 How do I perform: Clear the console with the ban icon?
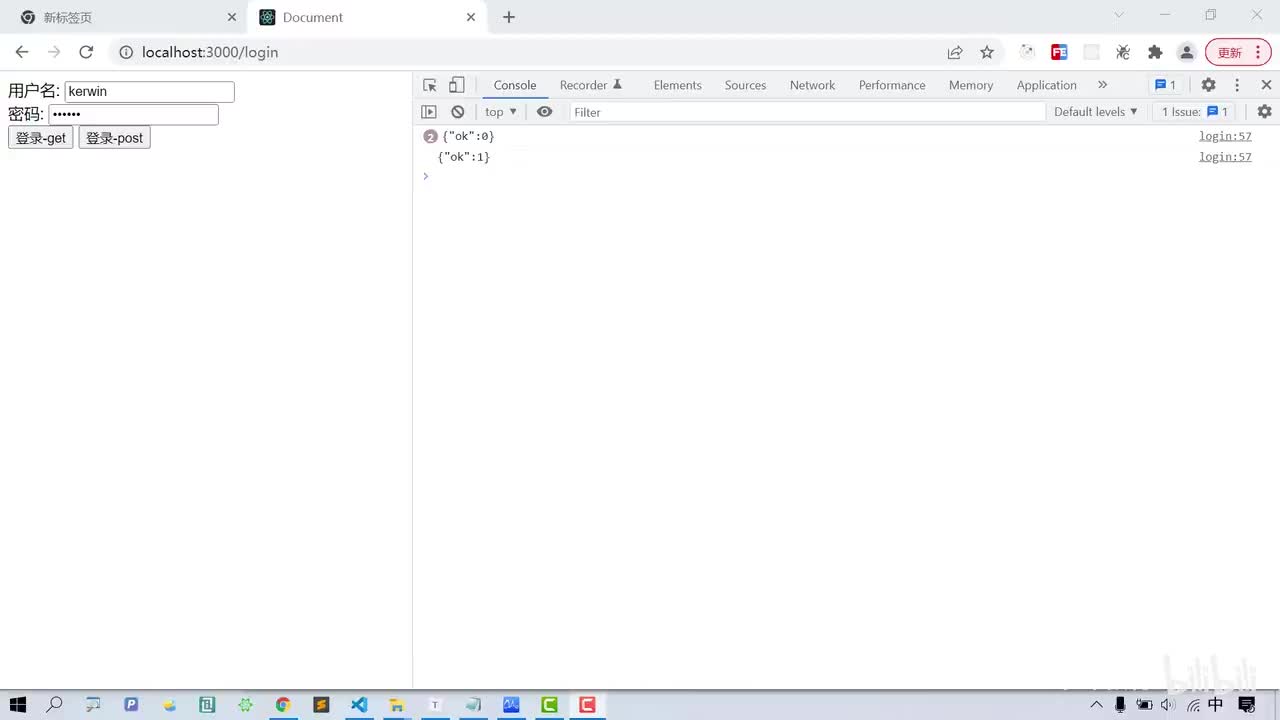[458, 112]
